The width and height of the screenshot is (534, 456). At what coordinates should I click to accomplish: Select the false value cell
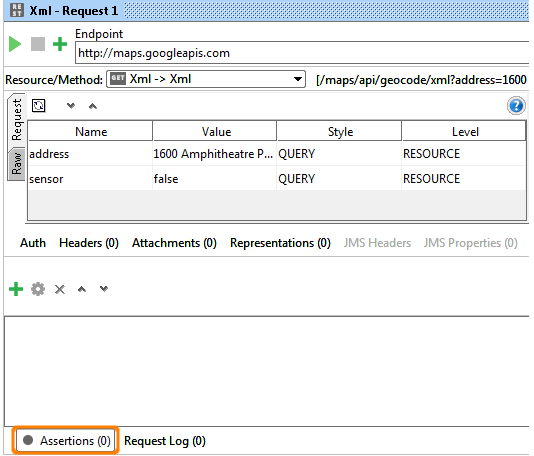click(x=215, y=179)
